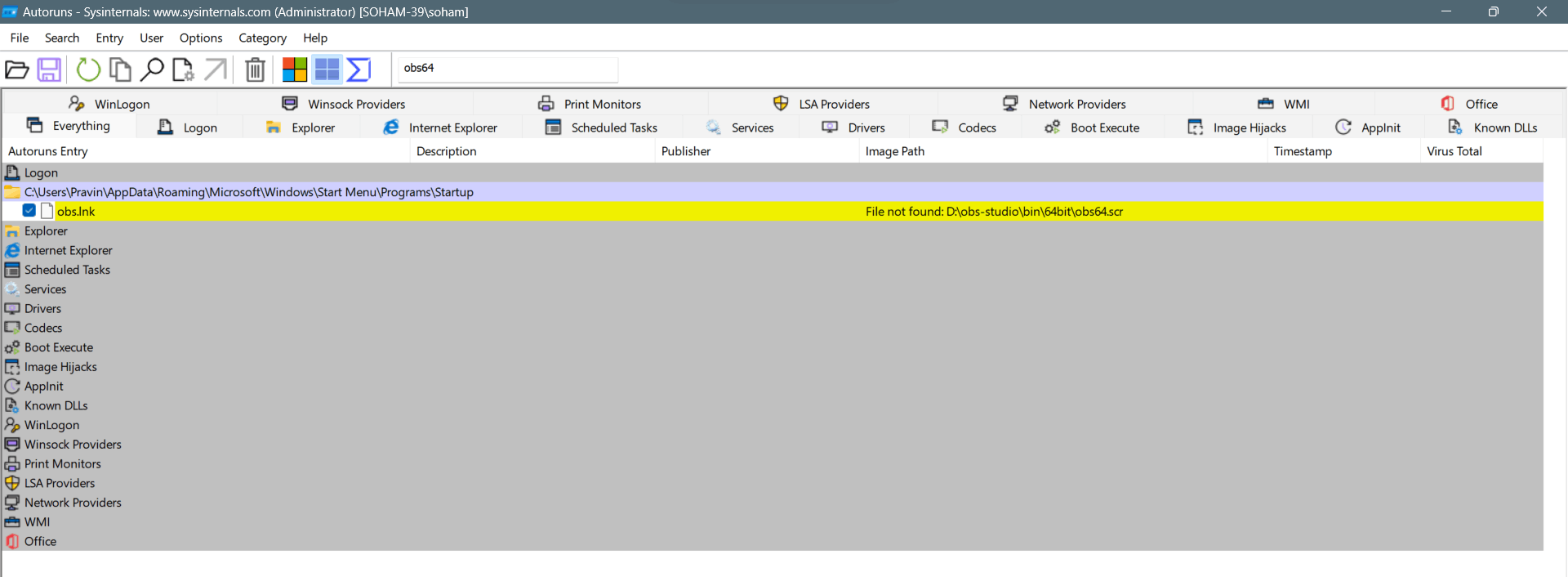The width and height of the screenshot is (1568, 577).
Task: Switch to the Drivers tab
Action: coord(853,127)
